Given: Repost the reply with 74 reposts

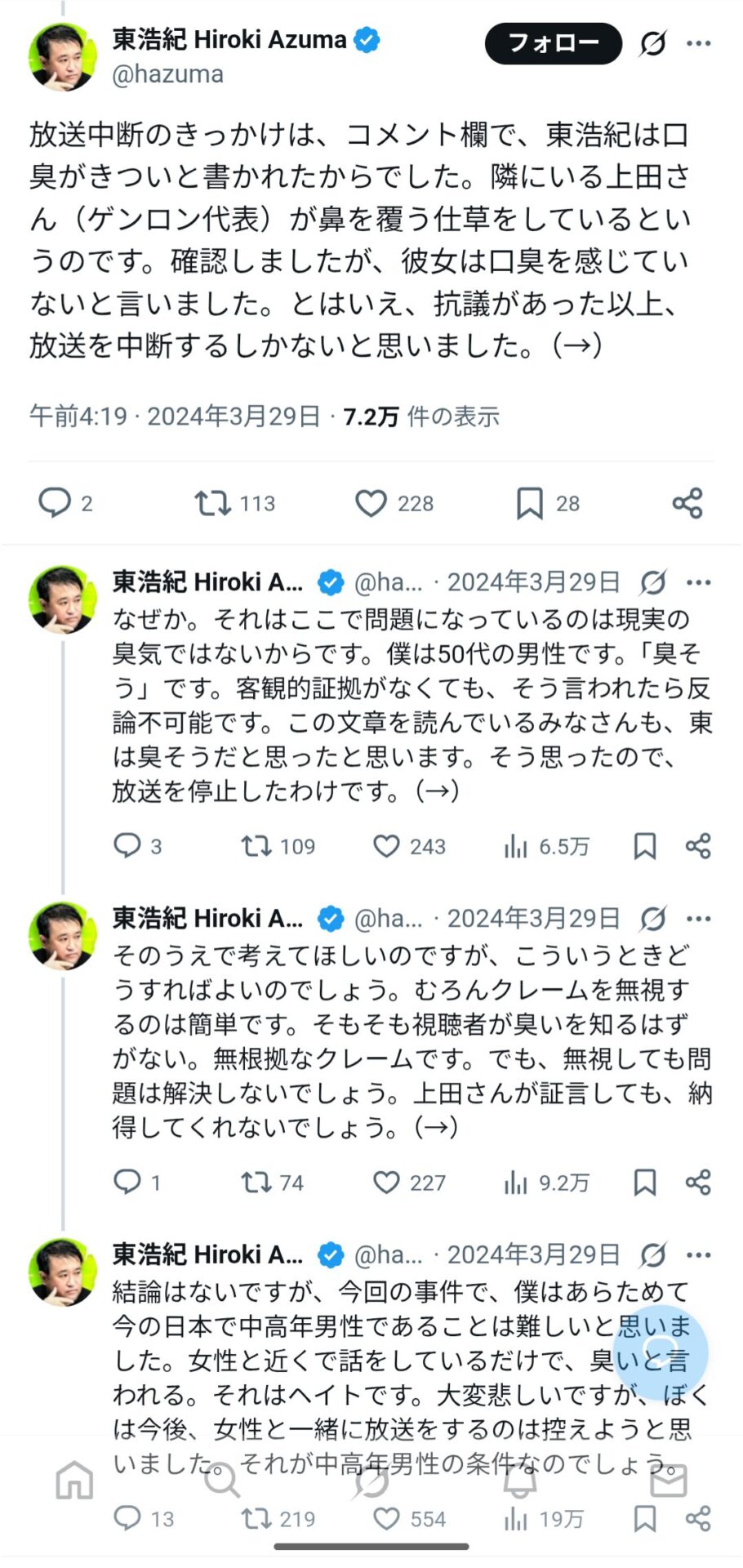Looking at the screenshot, I should 256,1183.
